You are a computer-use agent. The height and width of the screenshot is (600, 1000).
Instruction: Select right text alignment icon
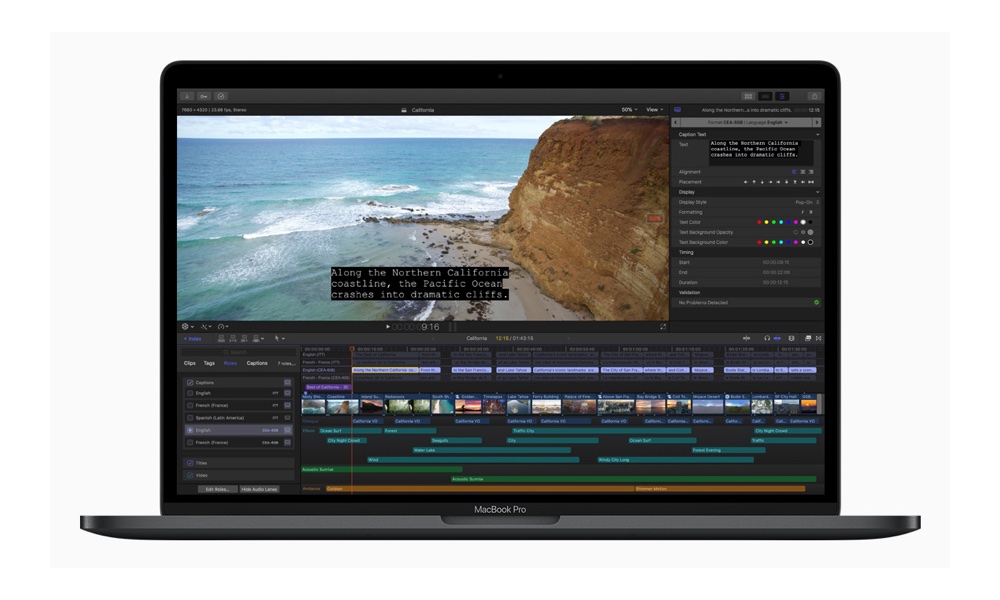(x=811, y=172)
